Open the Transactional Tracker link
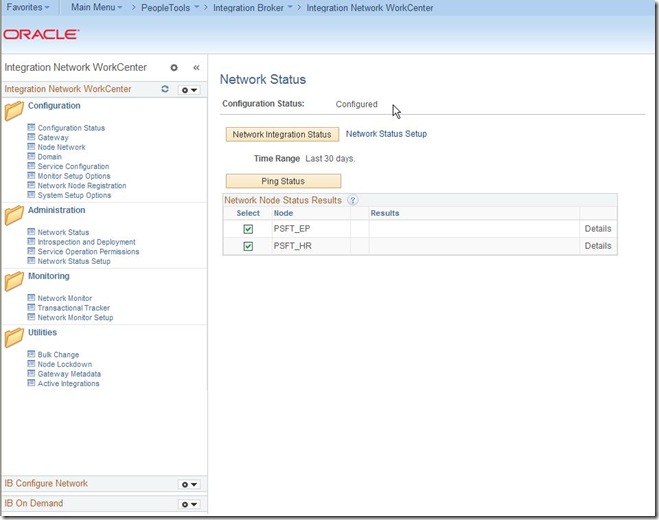Image resolution: width=659 pixels, height=520 pixels. 74,308
